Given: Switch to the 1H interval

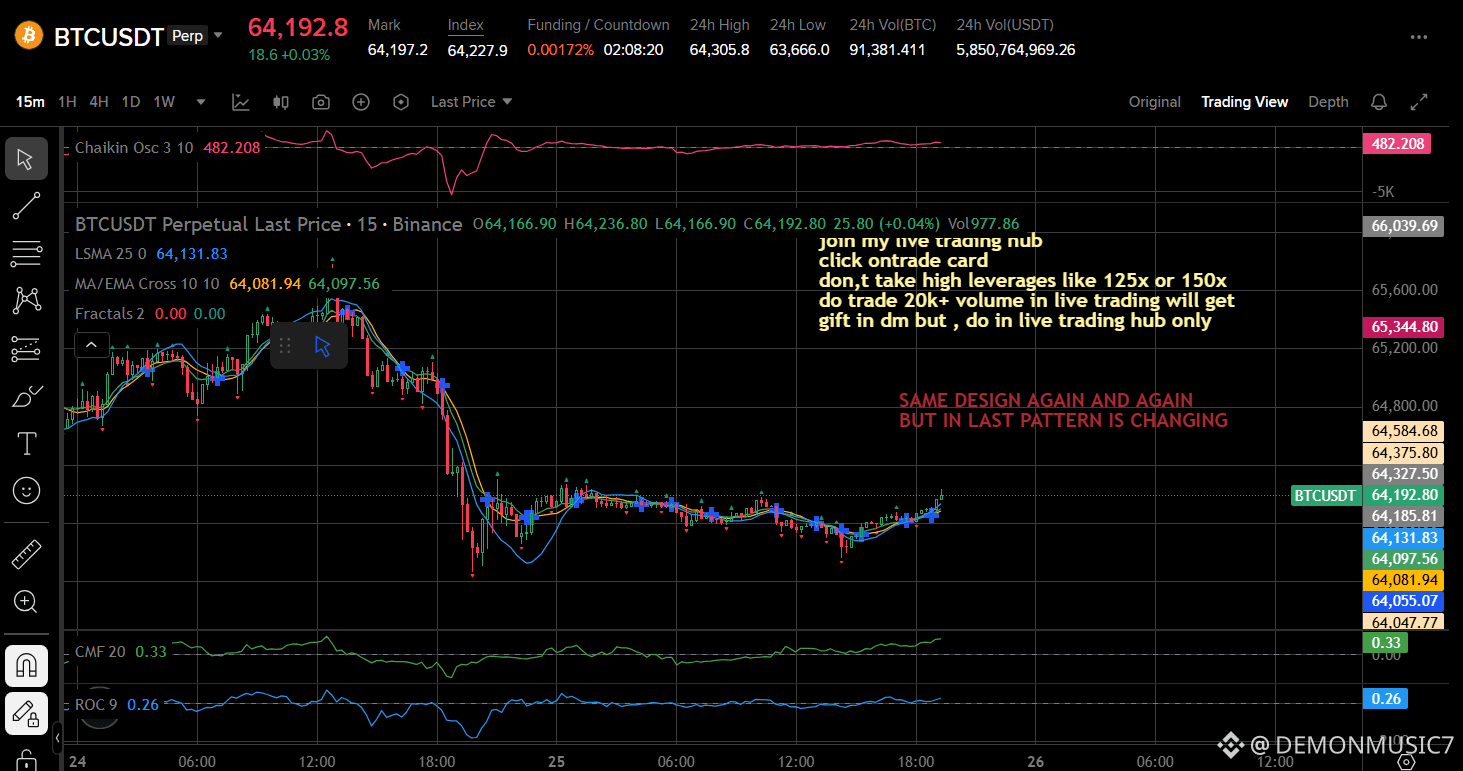Looking at the screenshot, I should click(x=67, y=102).
